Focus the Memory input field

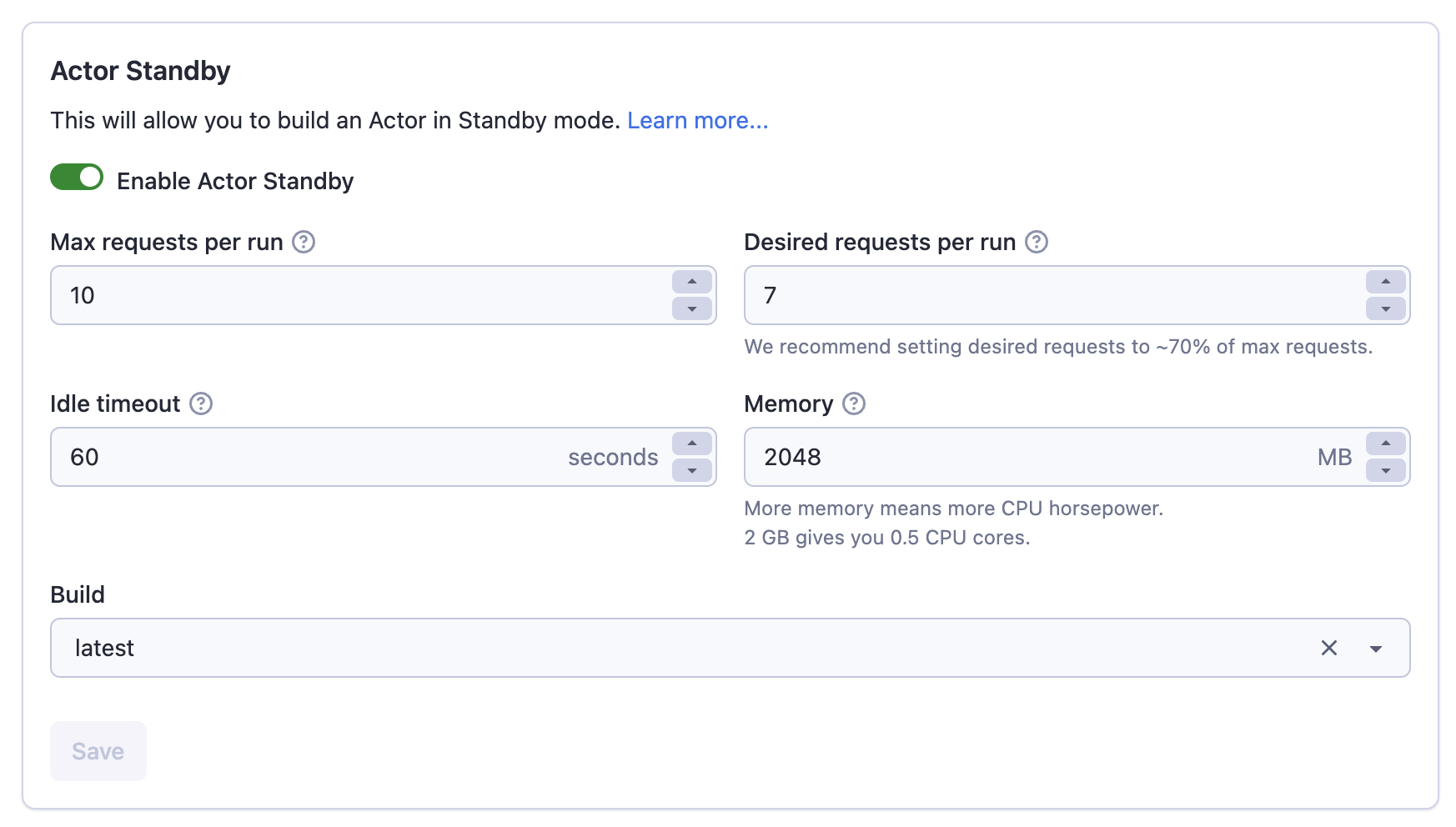coord(1026,457)
